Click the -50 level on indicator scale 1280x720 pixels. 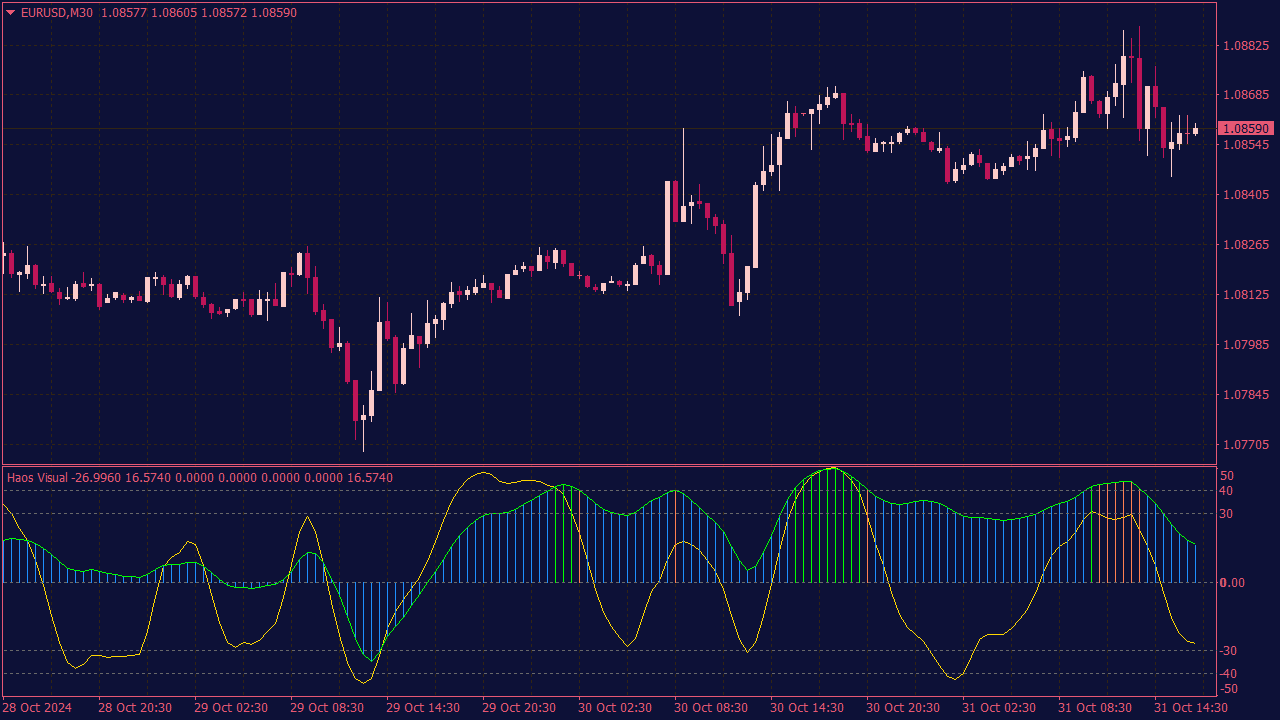[1229, 689]
